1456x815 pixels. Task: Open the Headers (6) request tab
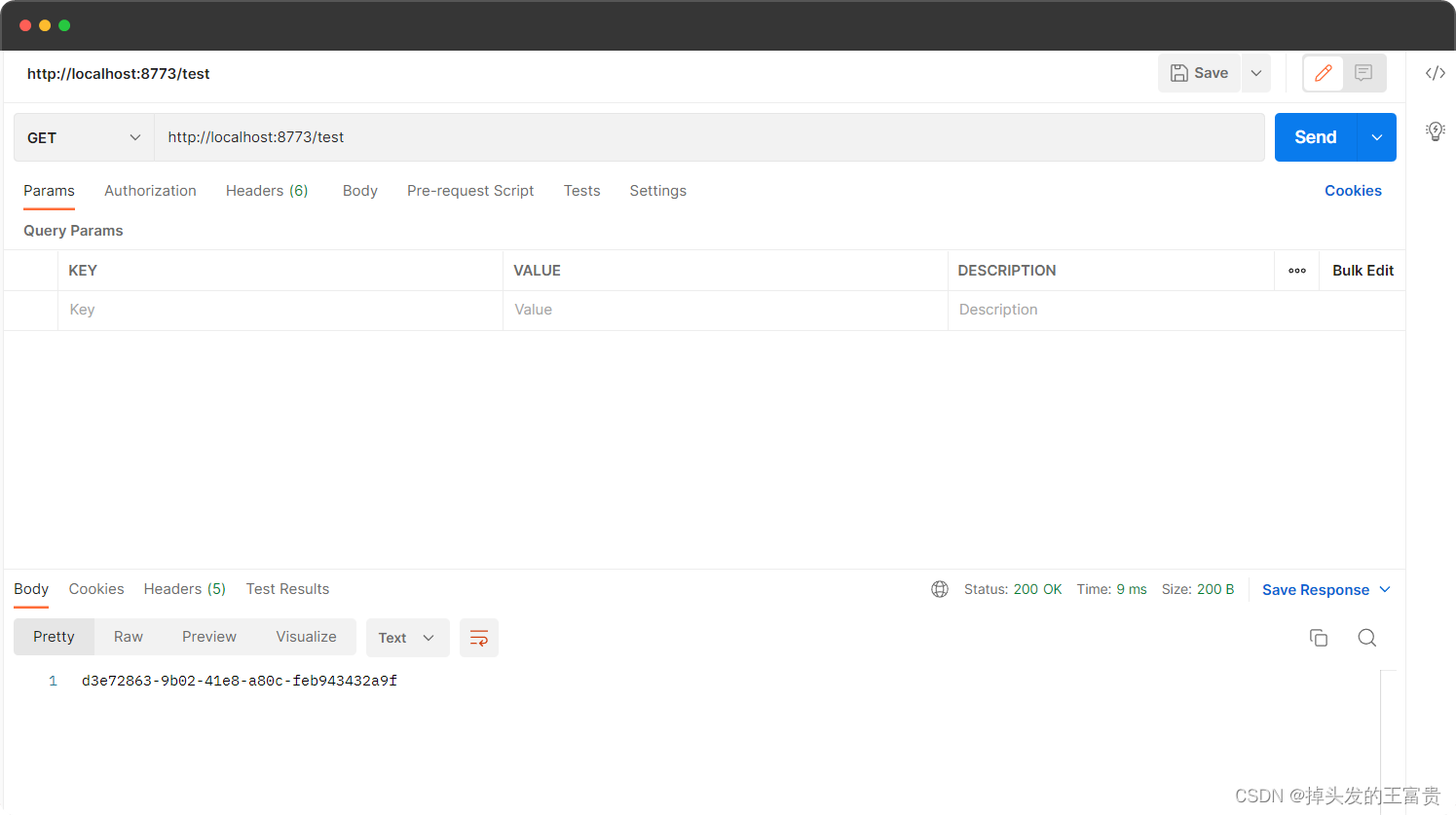point(267,191)
